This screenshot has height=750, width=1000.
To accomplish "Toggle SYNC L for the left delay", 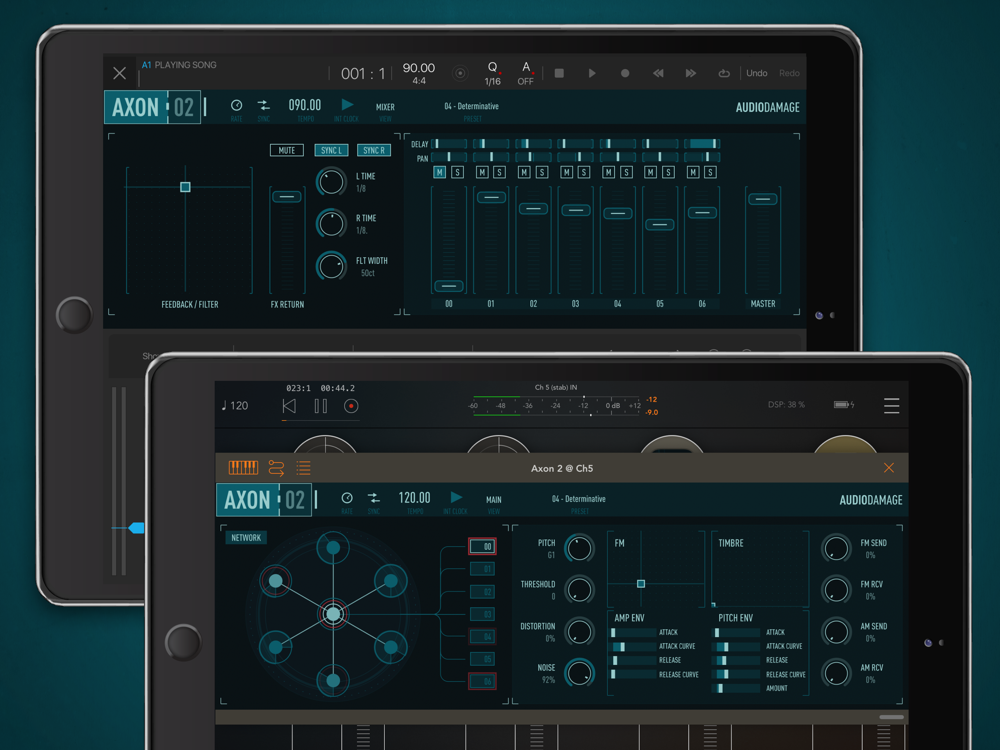I will 332,151.
